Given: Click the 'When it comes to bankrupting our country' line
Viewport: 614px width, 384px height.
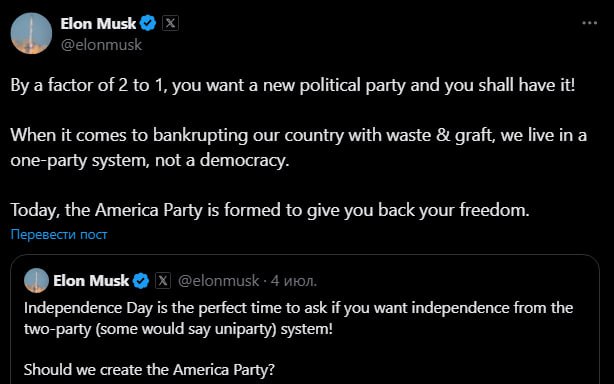Looking at the screenshot, I should pos(299,135).
